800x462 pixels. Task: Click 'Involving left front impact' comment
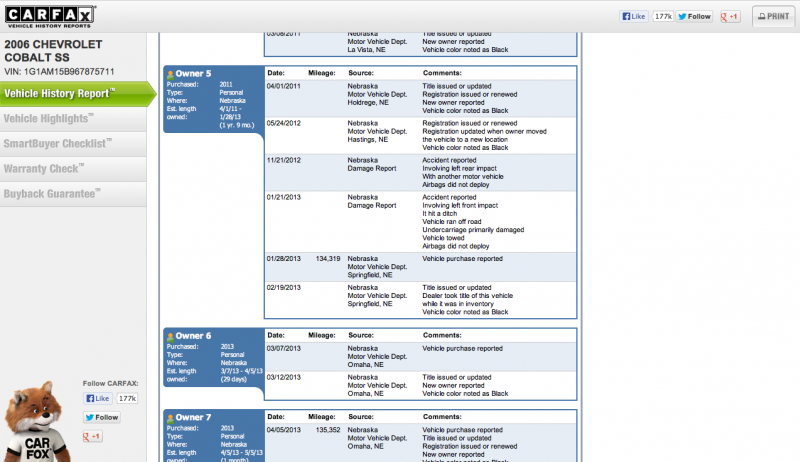click(460, 206)
